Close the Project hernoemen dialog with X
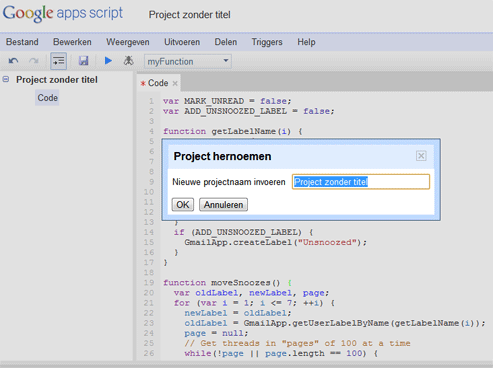This screenshot has width=493, height=368. [421, 156]
